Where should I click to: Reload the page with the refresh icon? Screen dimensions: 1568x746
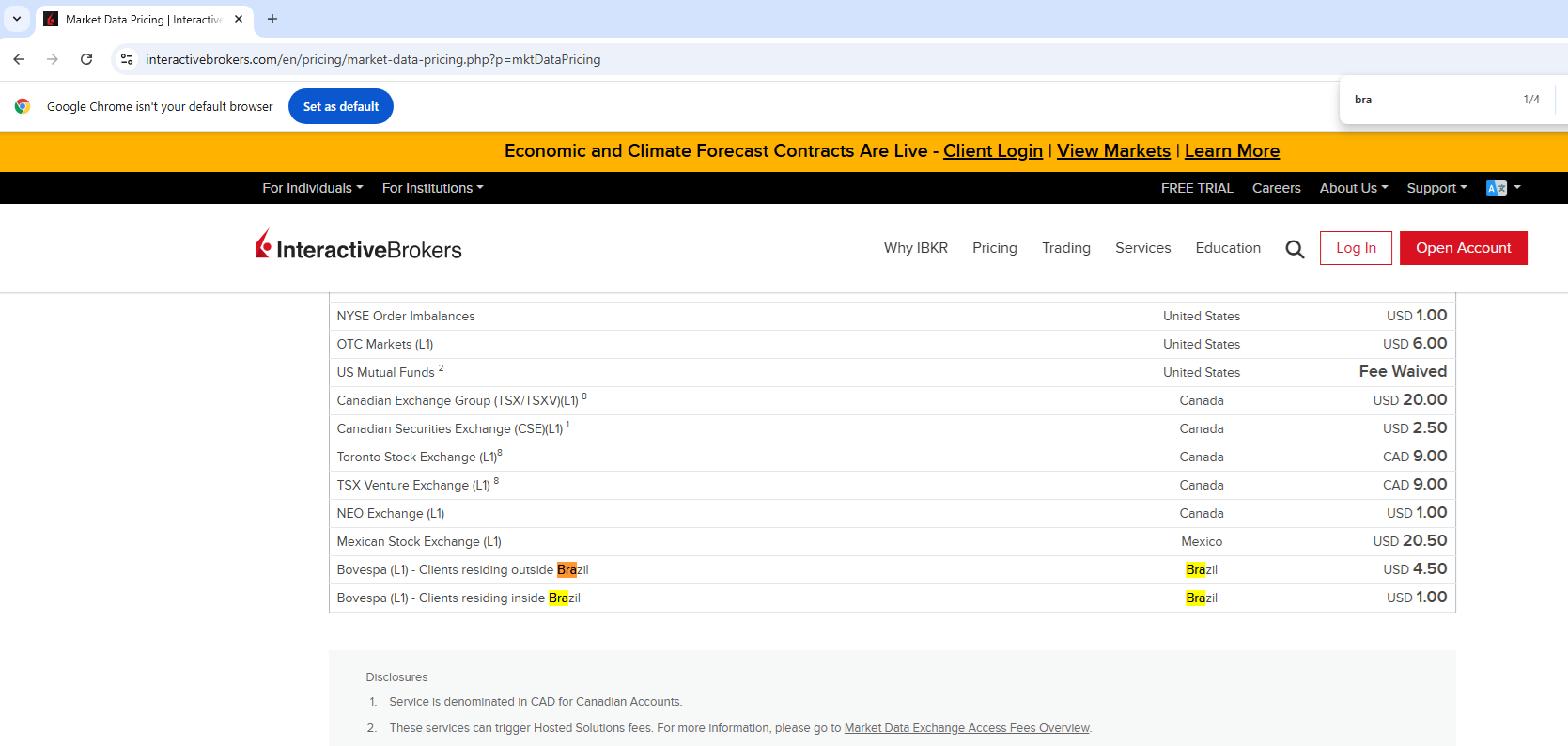pos(86,59)
